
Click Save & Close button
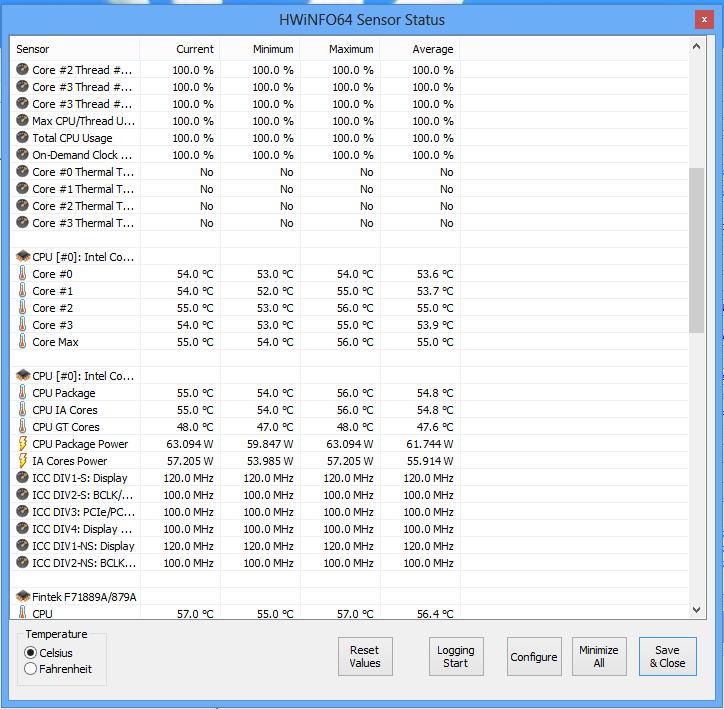pos(667,656)
